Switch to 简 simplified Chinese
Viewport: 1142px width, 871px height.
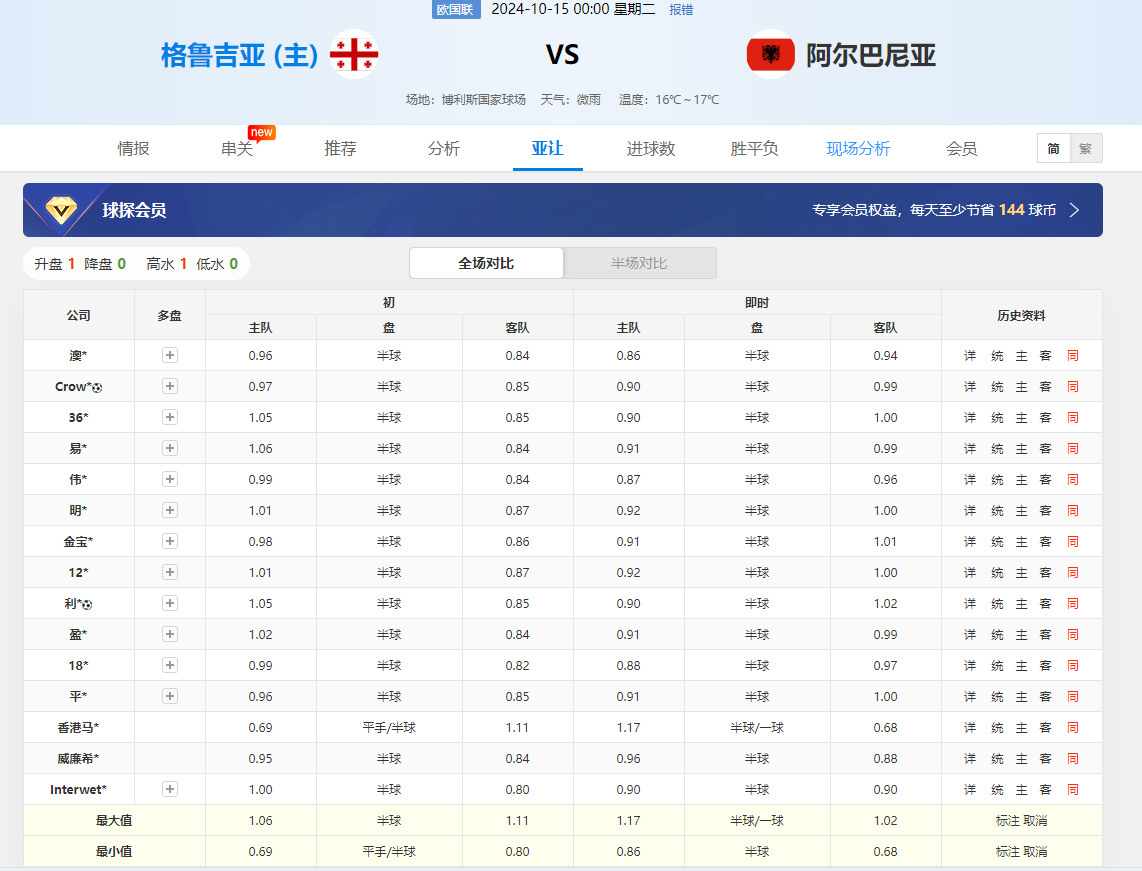[1054, 149]
